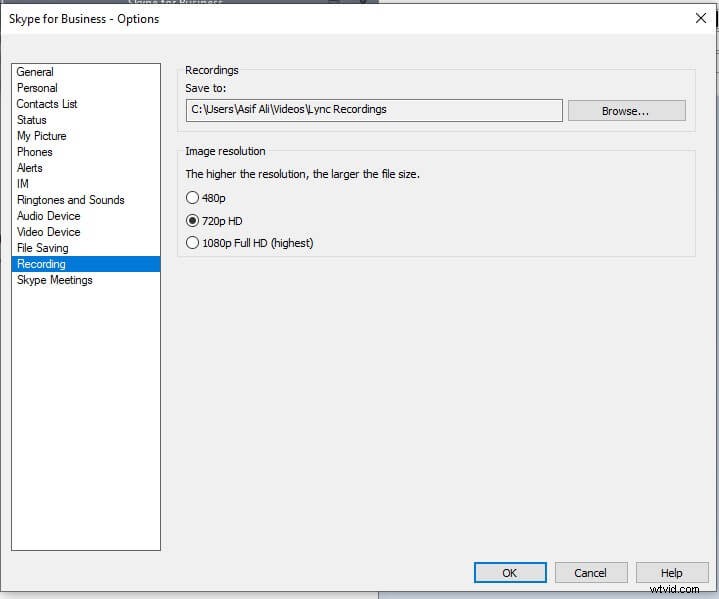Viewport: 719px width, 599px height.
Task: Cancel the Options dialog
Action: (591, 573)
